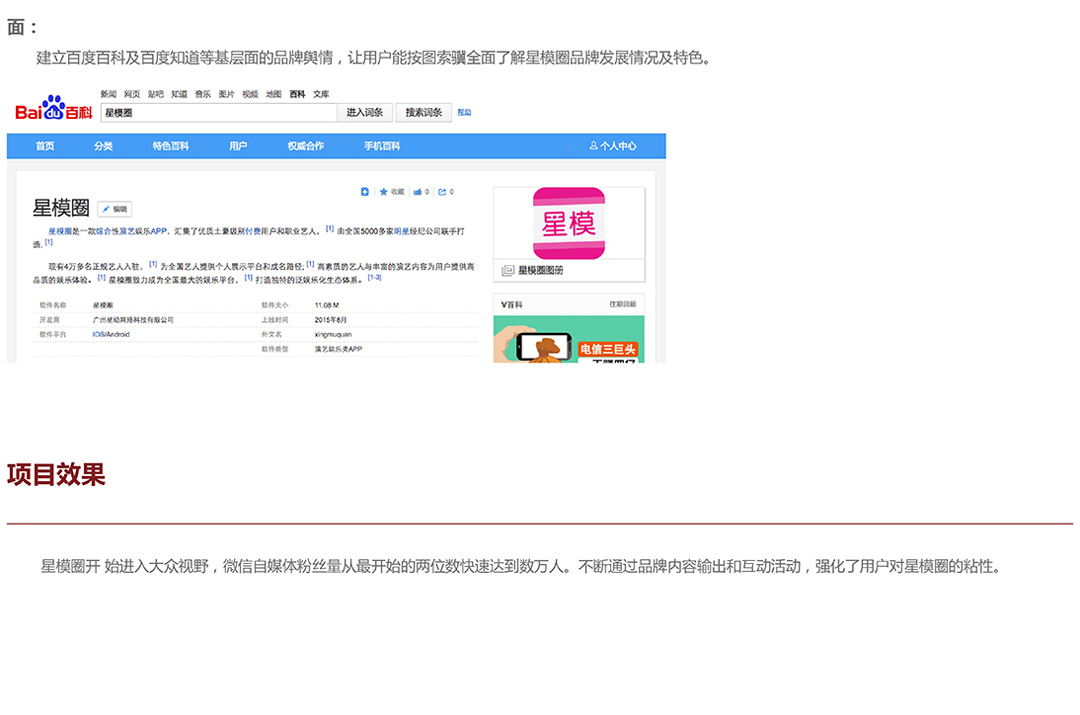Focus the search field containing 星模圈
1080x715 pixels.
[219, 113]
